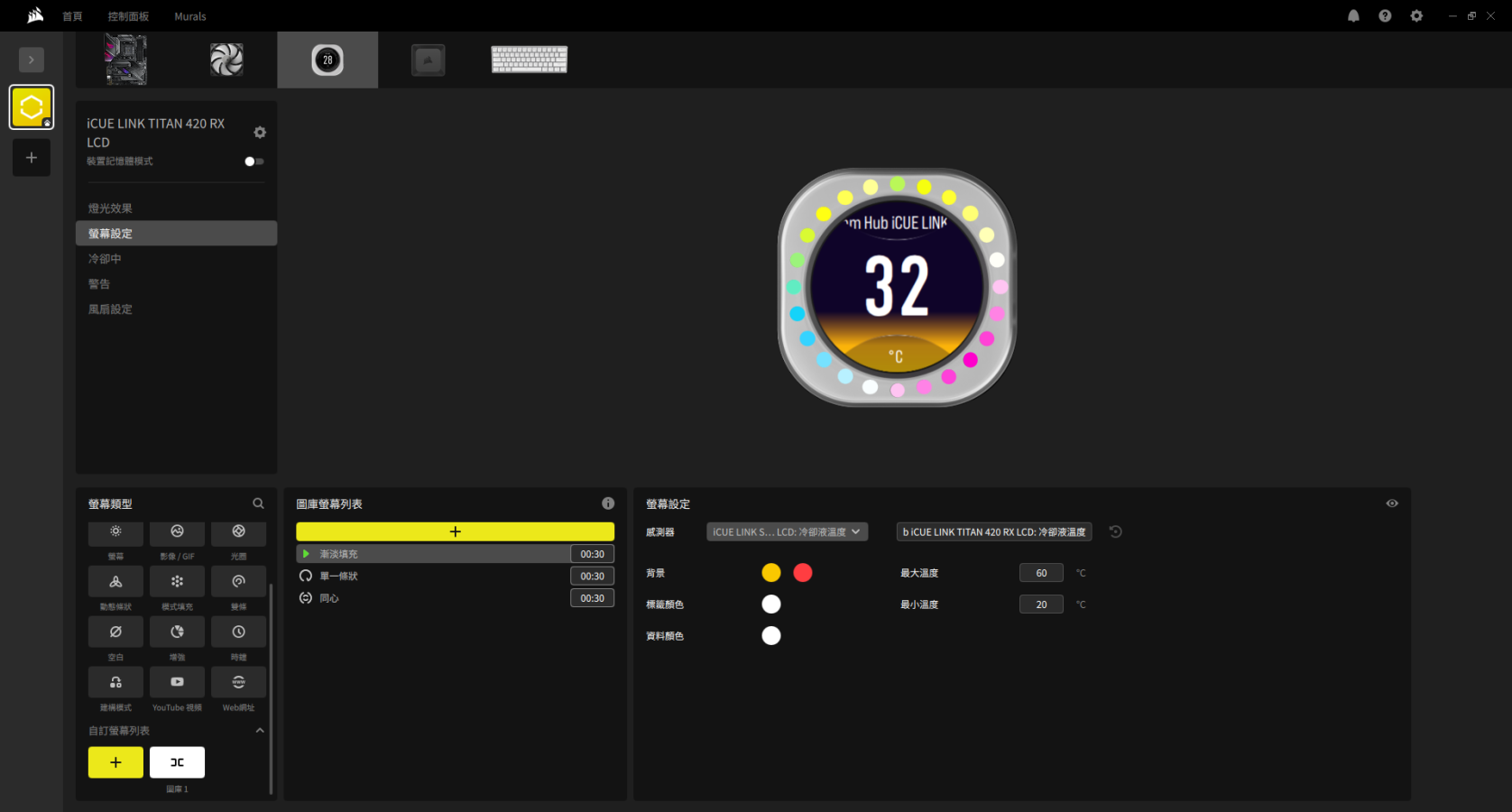Screen dimensions: 1512x812
Task: Open notifications bell icon
Action: coord(1353,16)
